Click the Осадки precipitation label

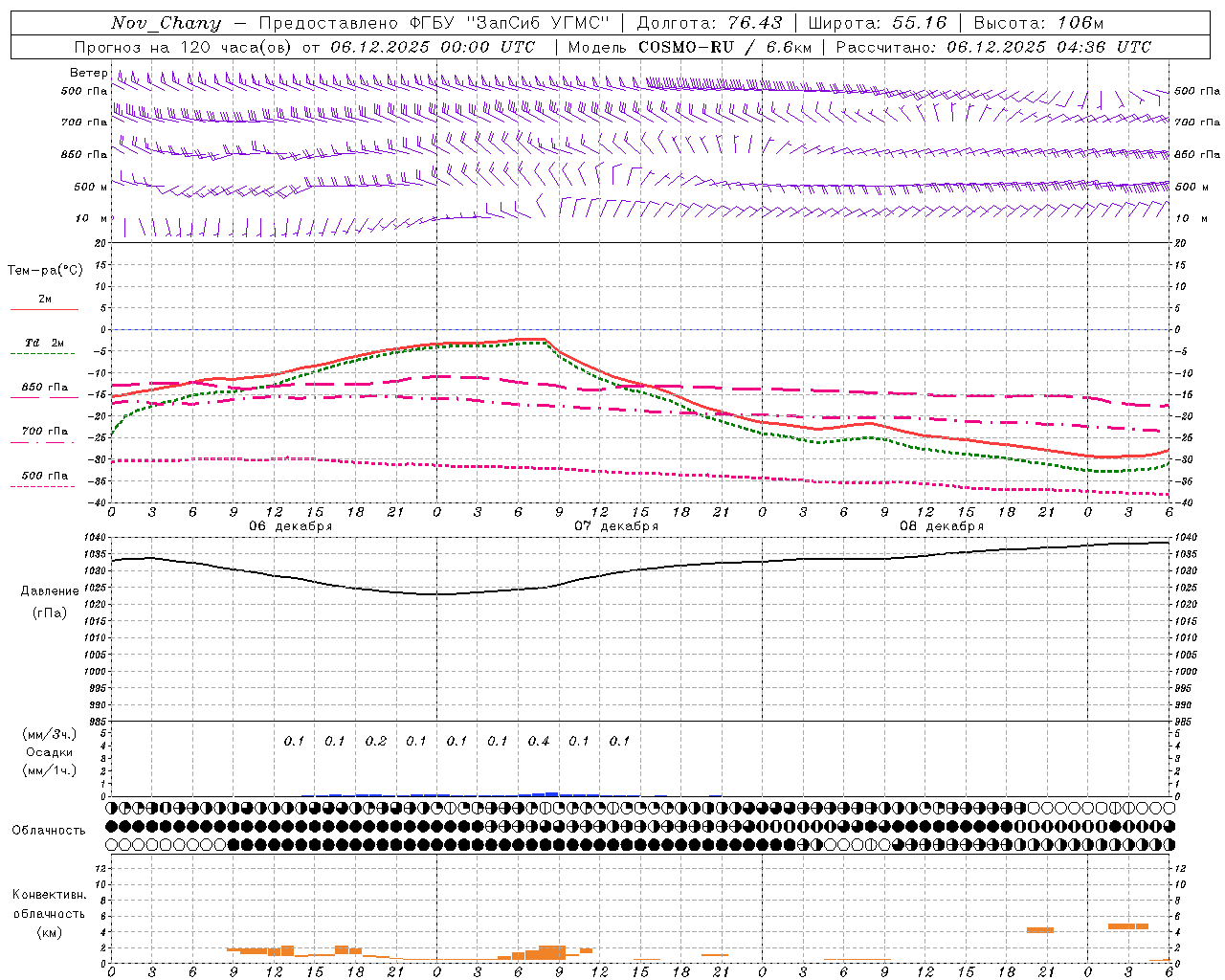(x=49, y=752)
